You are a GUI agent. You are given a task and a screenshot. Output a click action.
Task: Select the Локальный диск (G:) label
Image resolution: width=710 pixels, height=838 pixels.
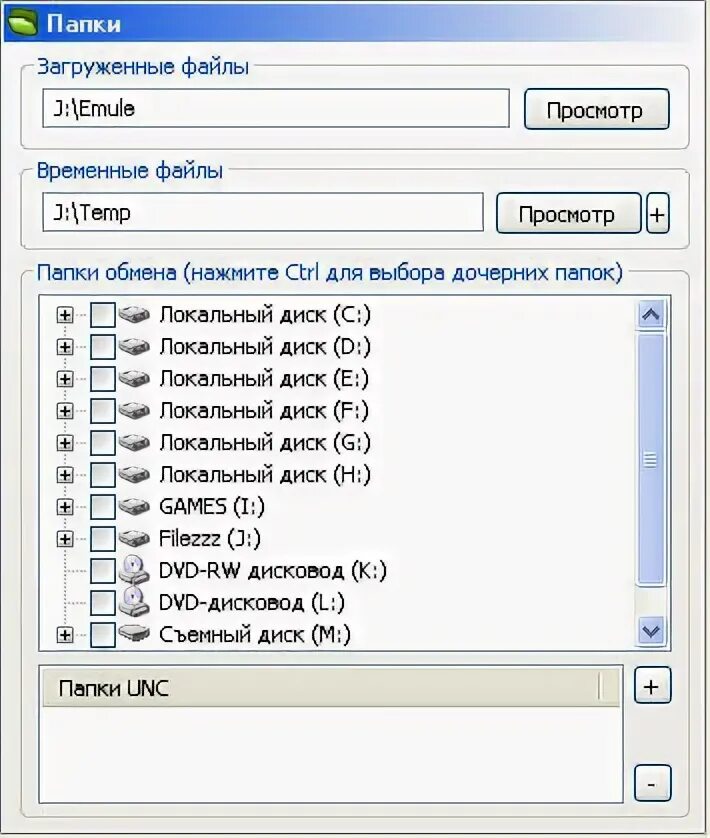265,443
